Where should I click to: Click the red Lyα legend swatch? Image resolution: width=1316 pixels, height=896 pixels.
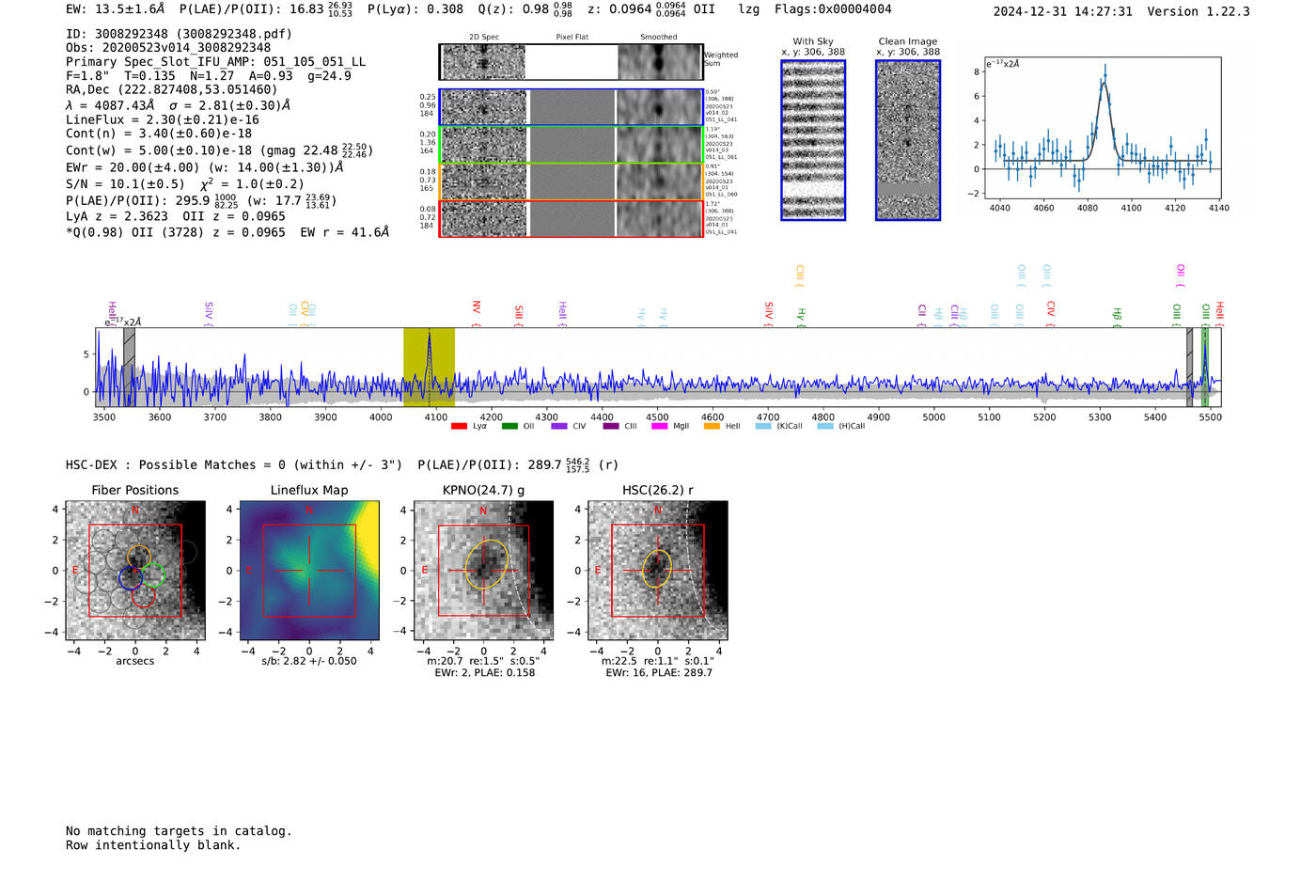pos(459,426)
